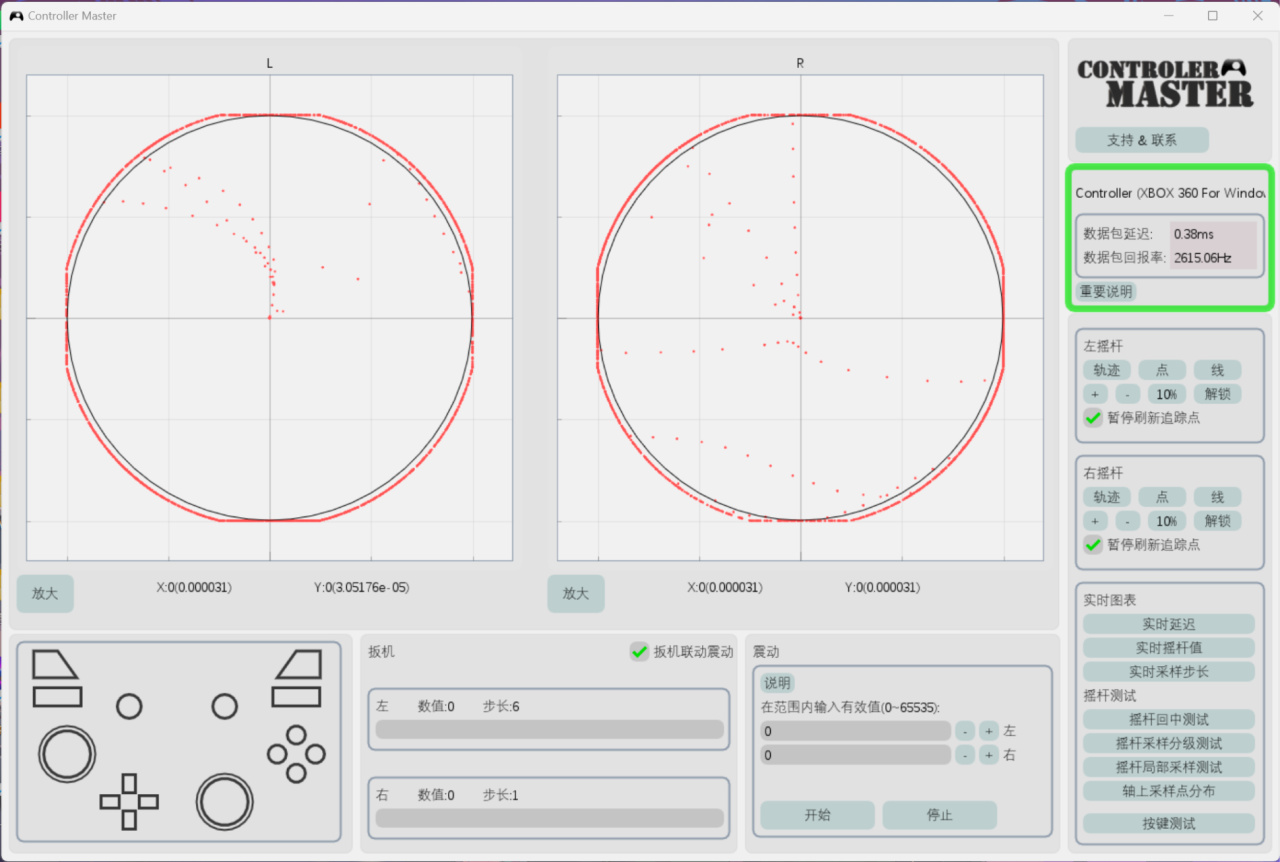This screenshot has height=862, width=1280.
Task: Click the 10% button under 左摇杆
Action: [1166, 394]
